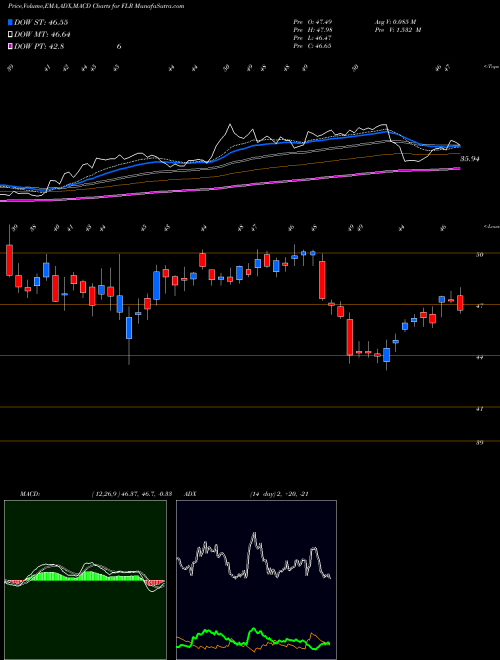Viewport: 500px width, 660px height.
Task: Click the 'ADX' indicator heading
Action: click(x=191, y=494)
